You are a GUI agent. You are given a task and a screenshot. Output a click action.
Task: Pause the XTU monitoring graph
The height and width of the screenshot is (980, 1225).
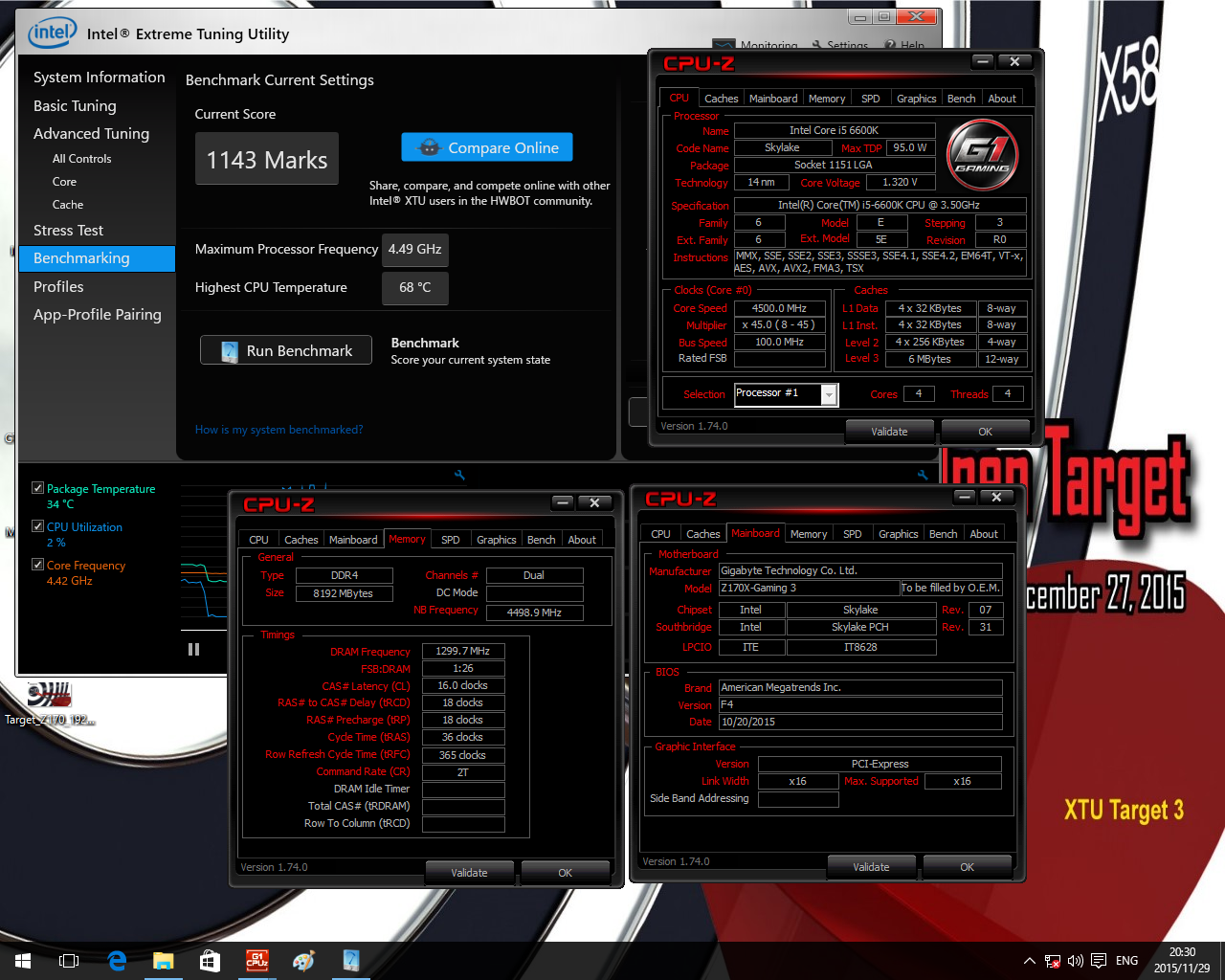pos(193,649)
